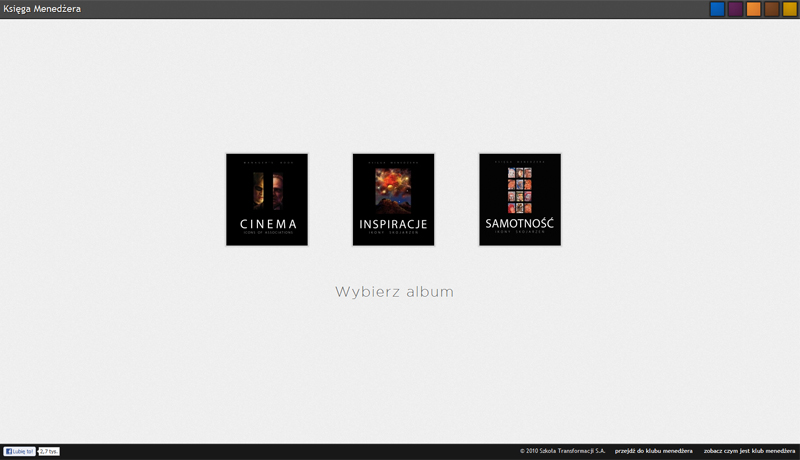Follow the przejdź do klubu menedżera link
The height and width of the screenshot is (460, 800).
[654, 451]
